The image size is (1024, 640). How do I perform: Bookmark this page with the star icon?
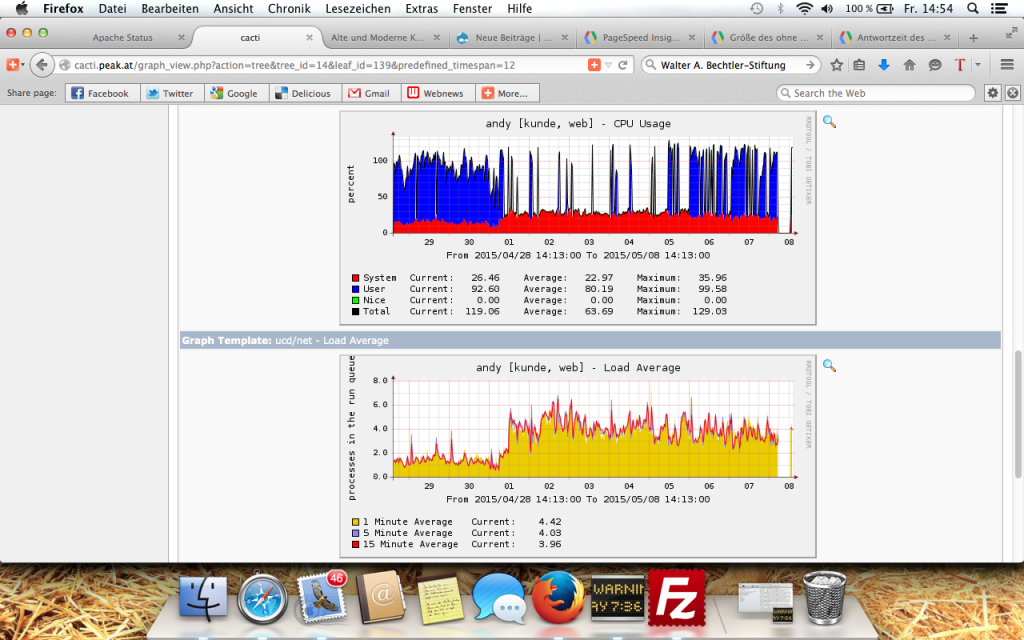coord(836,65)
